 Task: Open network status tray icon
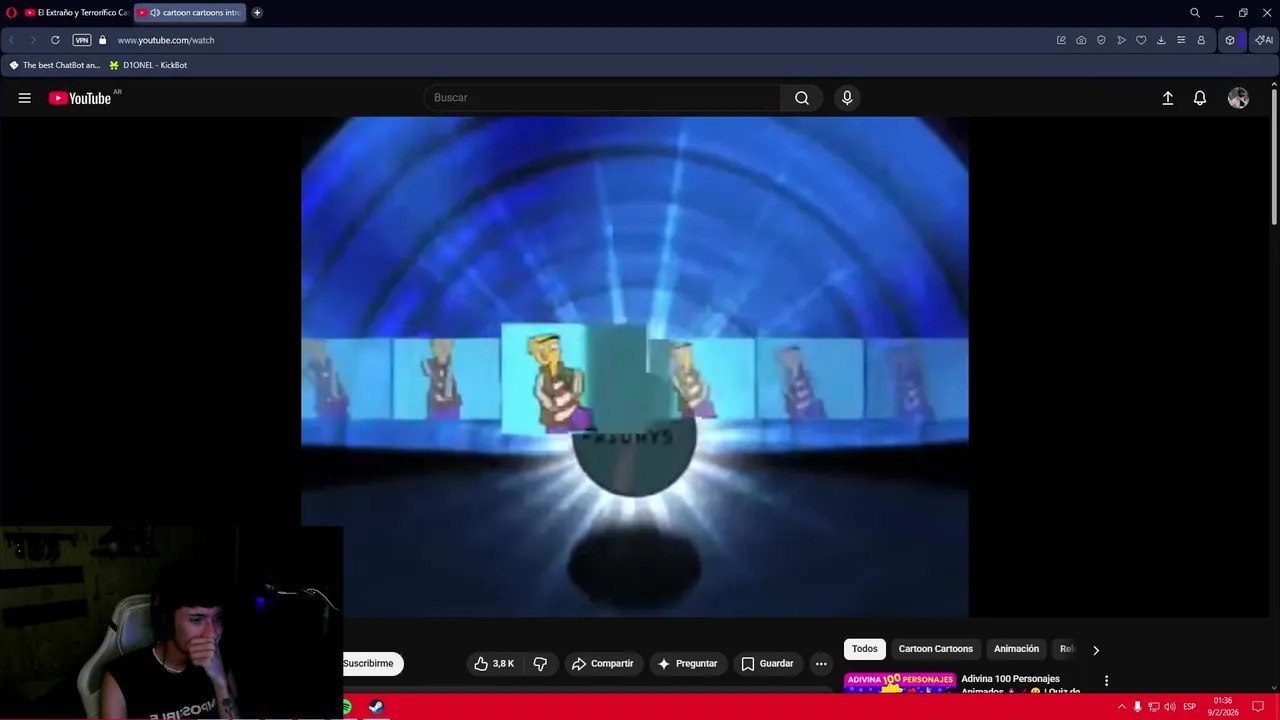click(1153, 707)
